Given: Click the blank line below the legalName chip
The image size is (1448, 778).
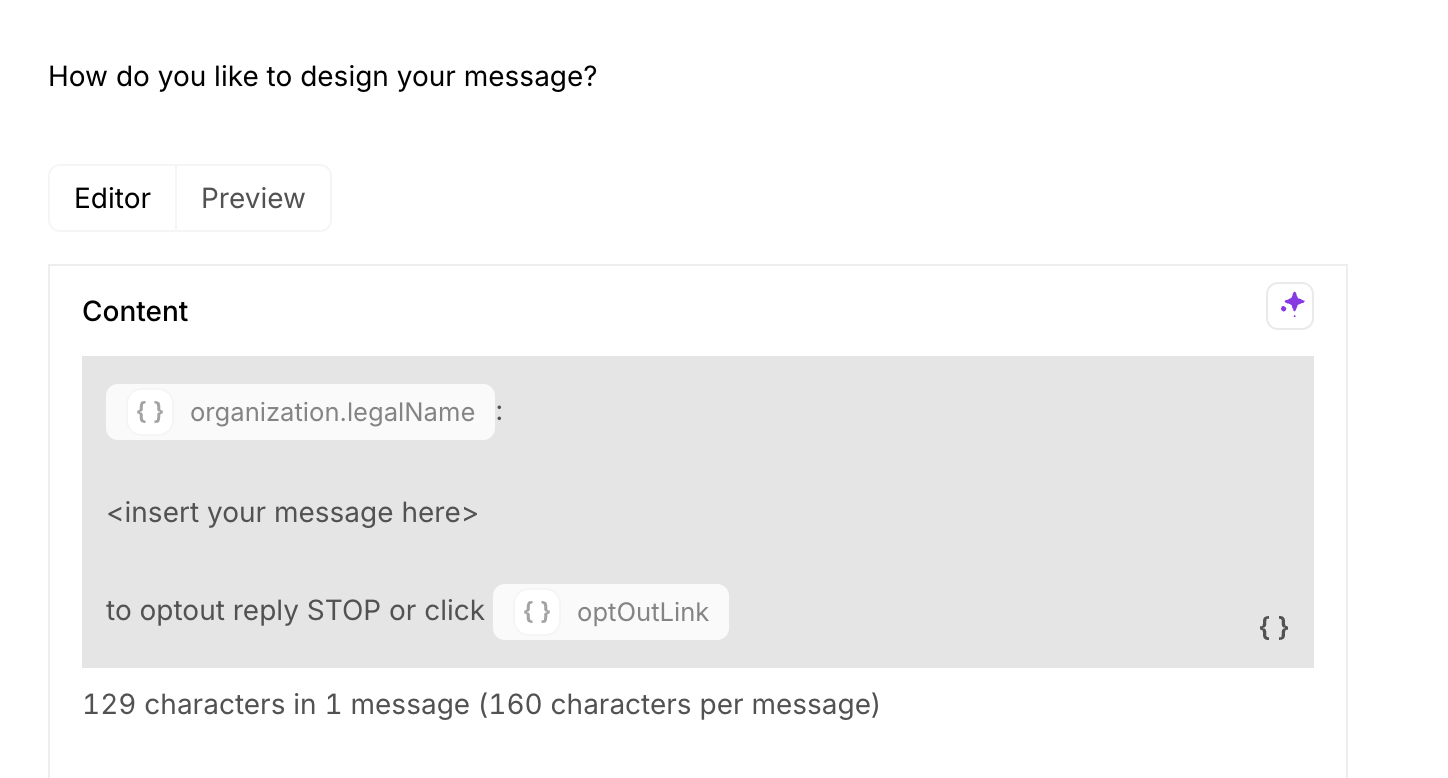Looking at the screenshot, I should [x=400, y=463].
